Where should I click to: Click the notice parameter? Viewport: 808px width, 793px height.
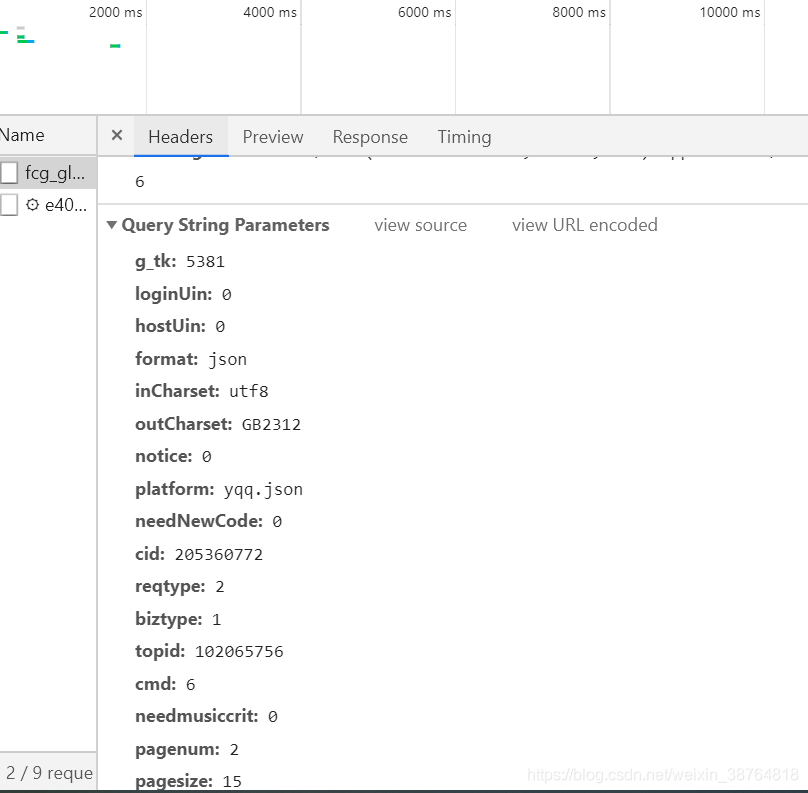[x=173, y=457]
